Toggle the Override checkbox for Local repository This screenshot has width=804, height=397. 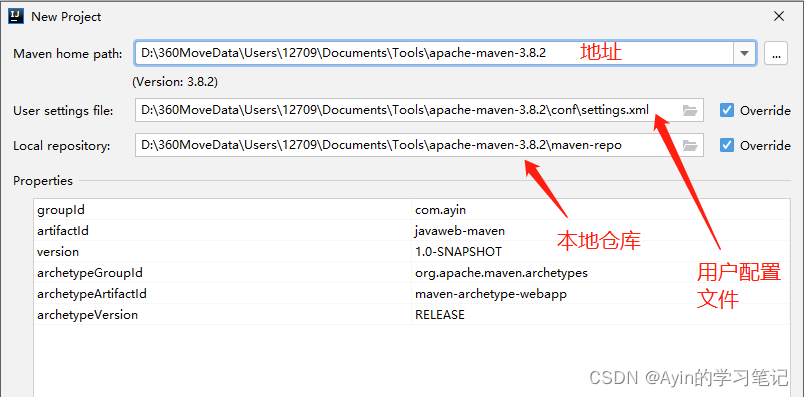point(727,146)
